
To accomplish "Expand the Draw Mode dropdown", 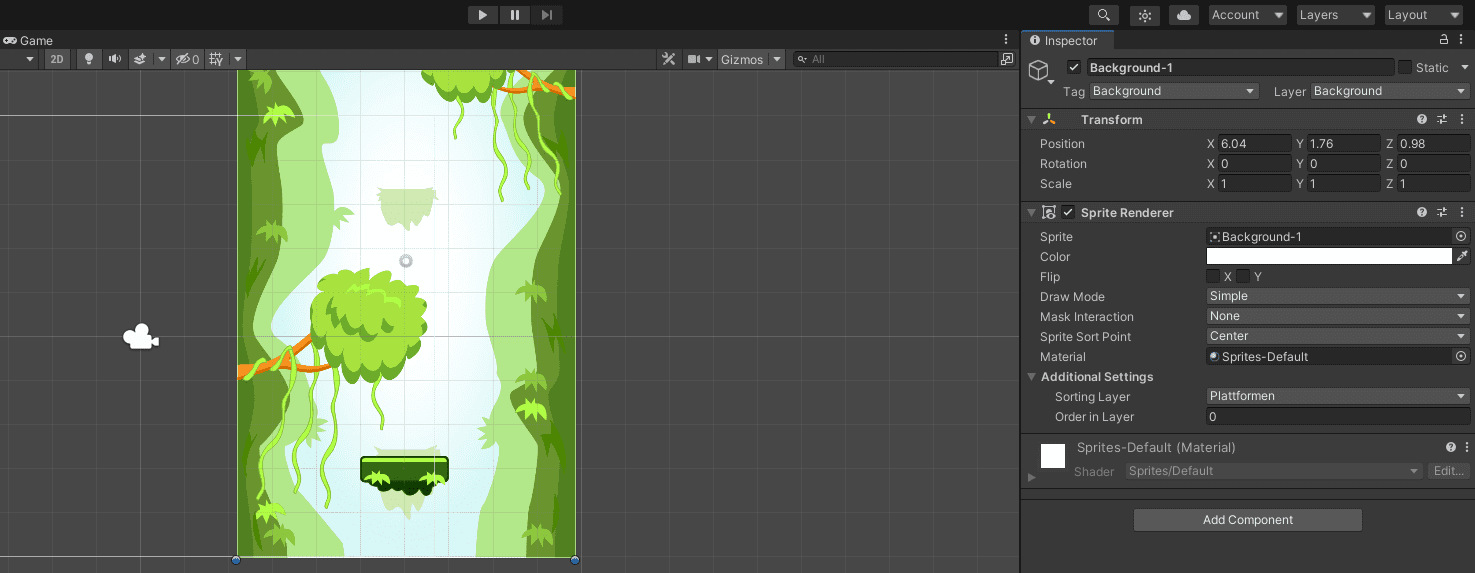I will coord(1337,296).
